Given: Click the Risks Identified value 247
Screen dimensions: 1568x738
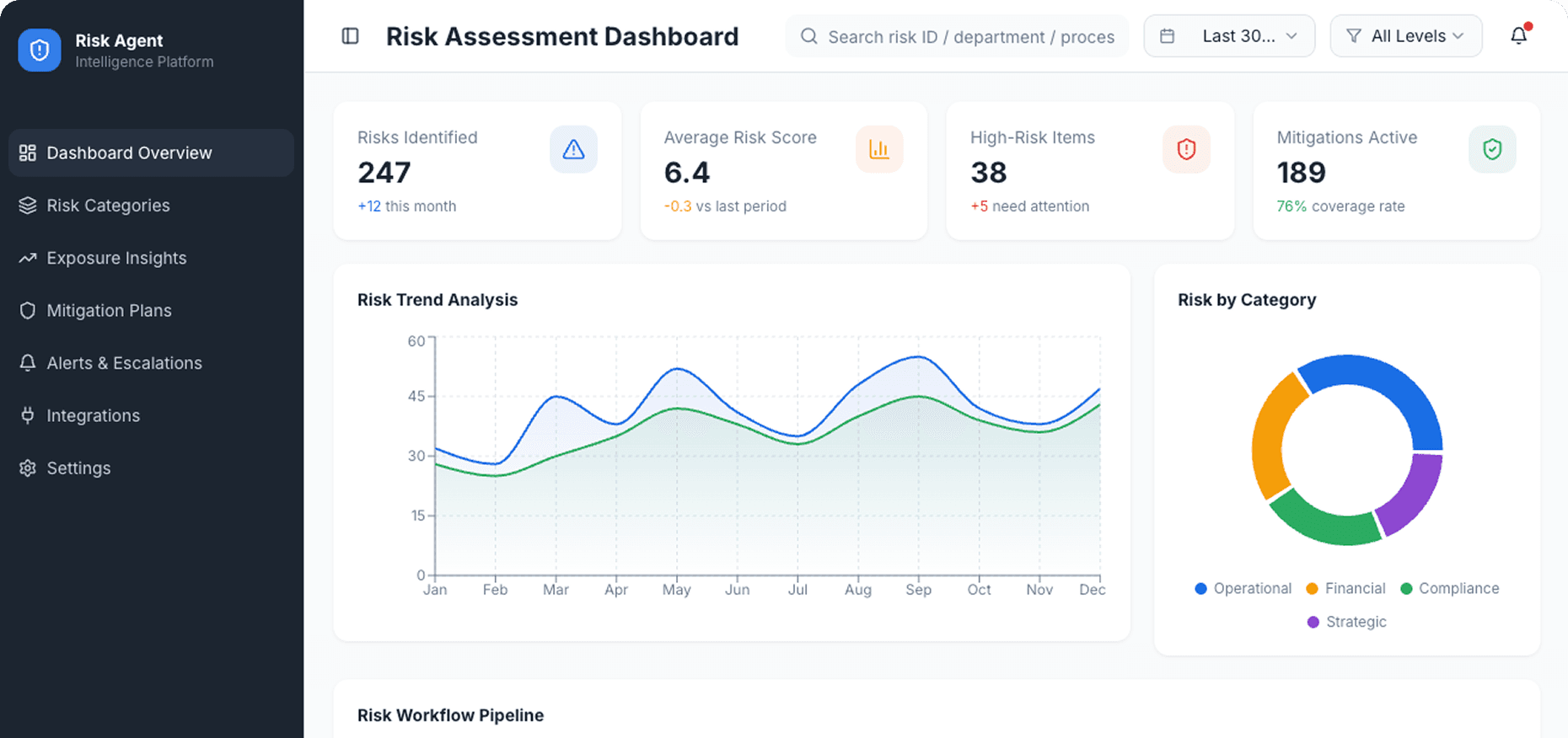Looking at the screenshot, I should (x=384, y=173).
